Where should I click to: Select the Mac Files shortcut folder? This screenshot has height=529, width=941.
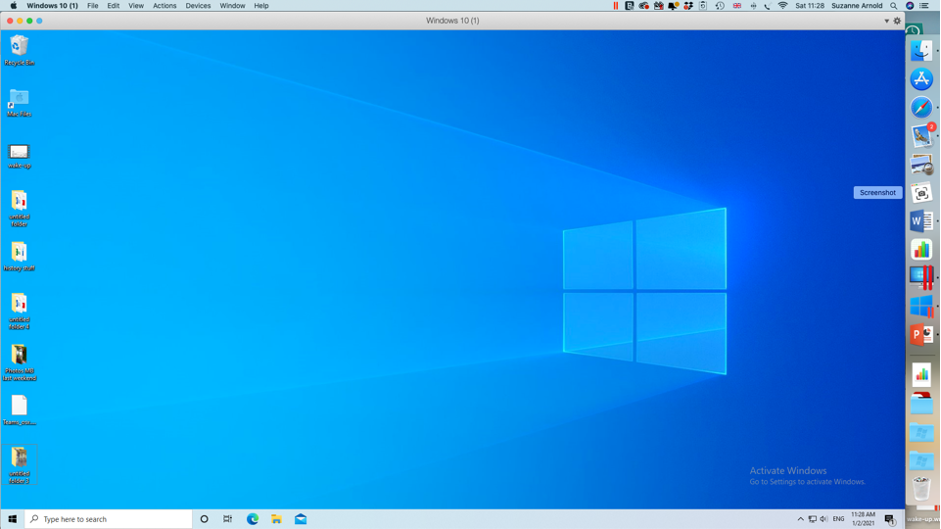pos(19,102)
